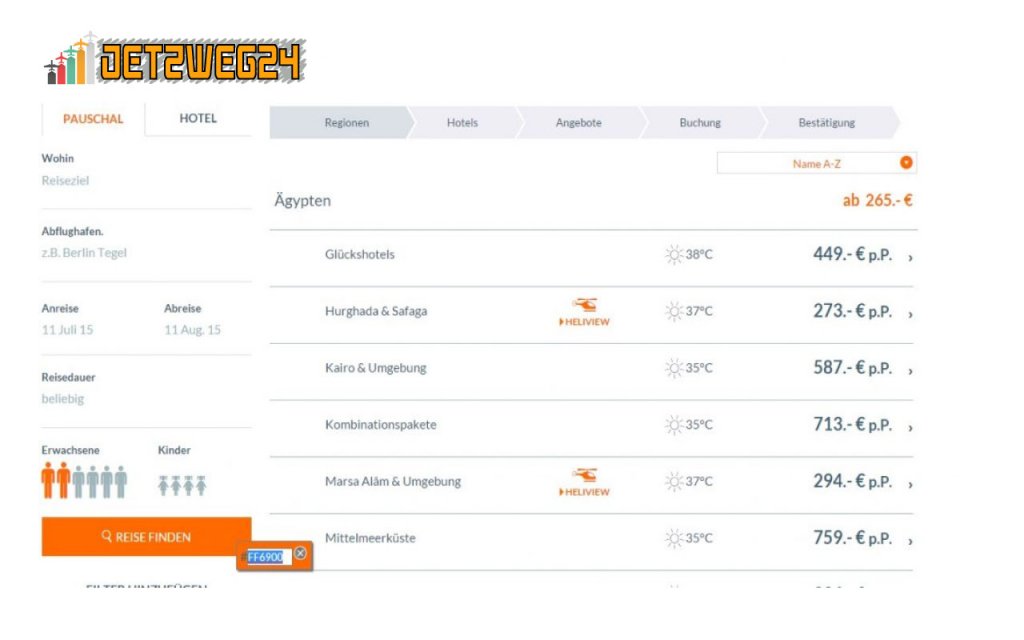Close the FF6900 color code popup
Viewport: 1024px width, 640px height.
[x=300, y=554]
